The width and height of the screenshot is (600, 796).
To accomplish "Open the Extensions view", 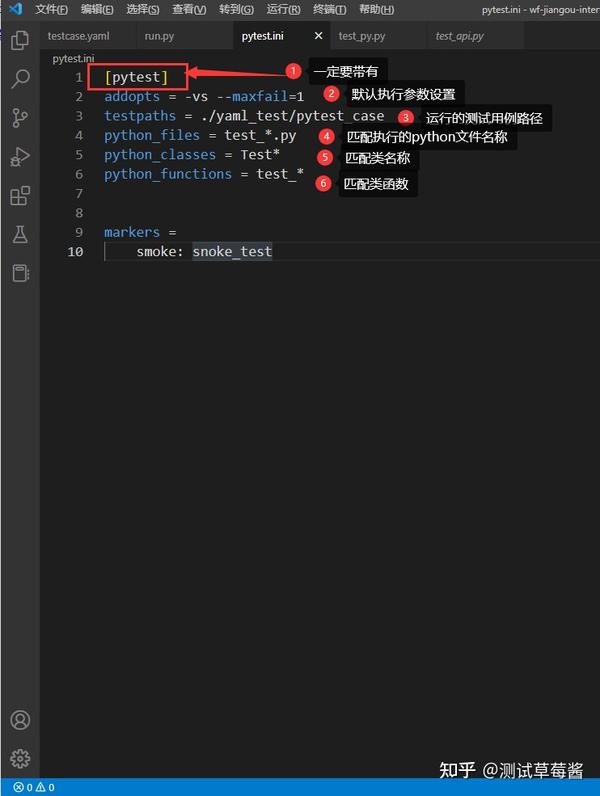I will [x=20, y=195].
